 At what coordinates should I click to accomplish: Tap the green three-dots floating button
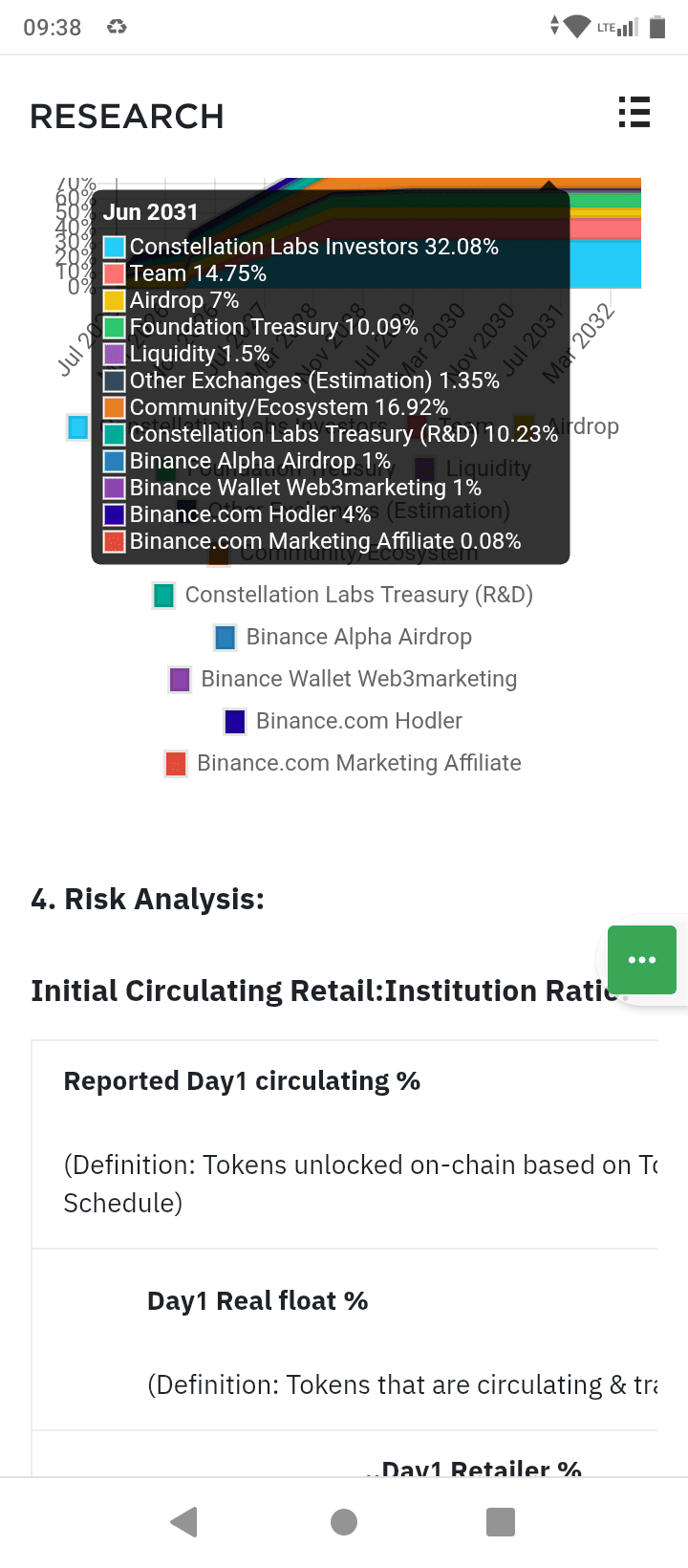(x=642, y=960)
